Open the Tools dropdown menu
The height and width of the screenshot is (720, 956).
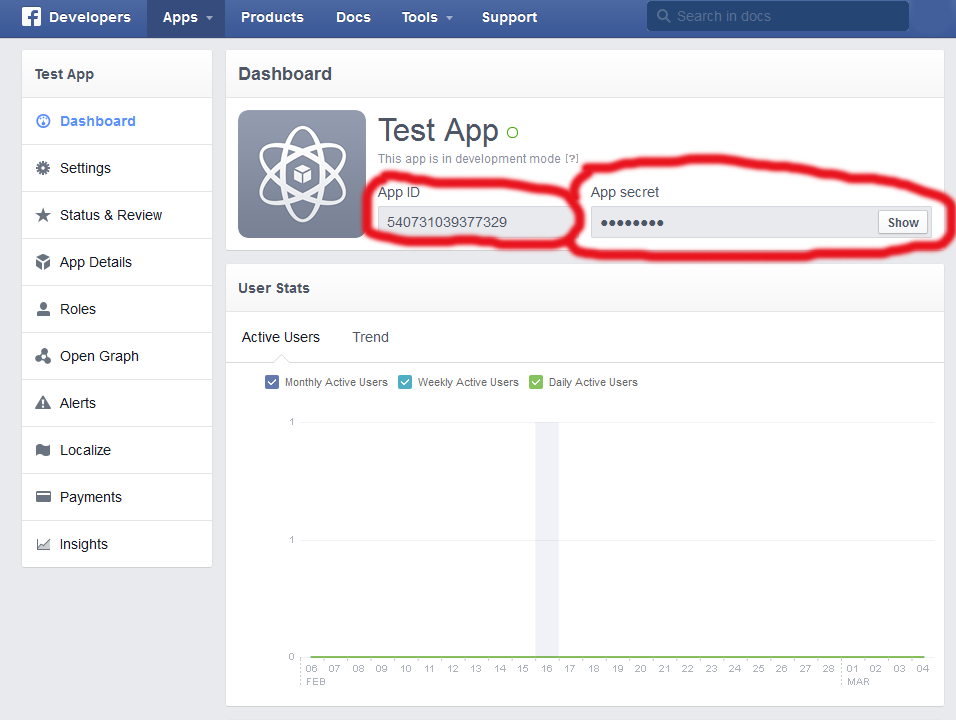(x=427, y=17)
